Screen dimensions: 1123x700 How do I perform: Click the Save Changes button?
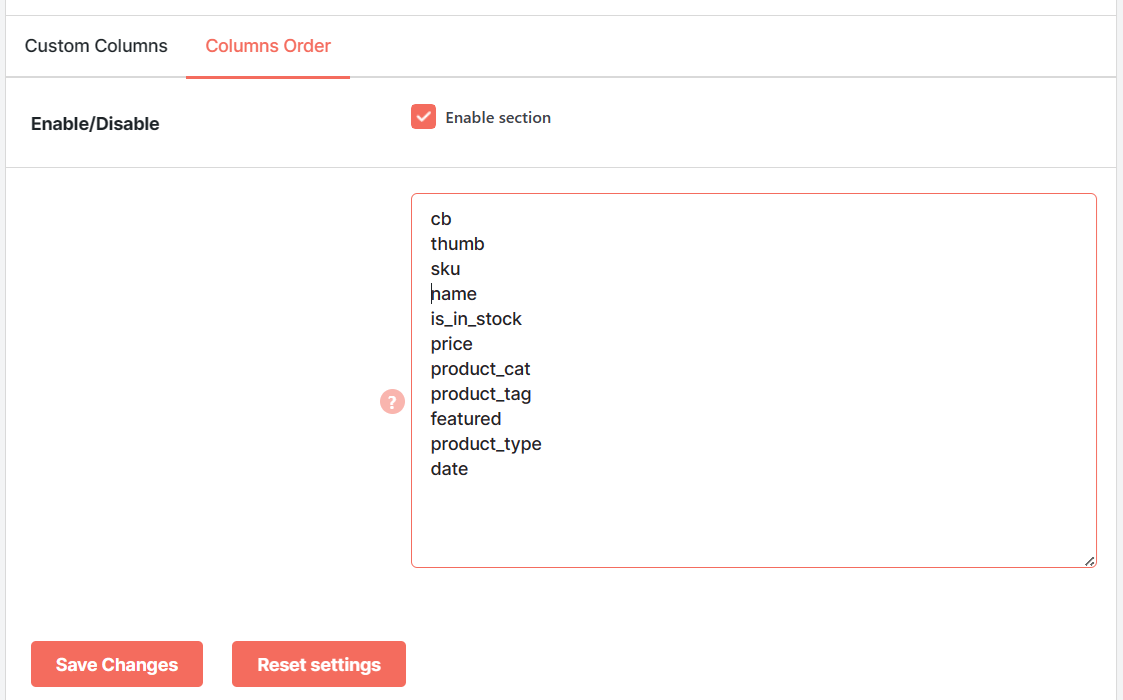117,664
